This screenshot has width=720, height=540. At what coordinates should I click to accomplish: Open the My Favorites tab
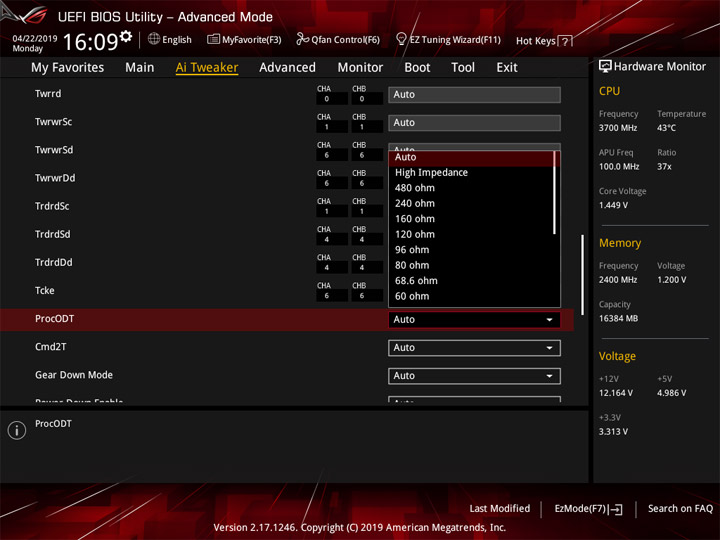[68, 68]
